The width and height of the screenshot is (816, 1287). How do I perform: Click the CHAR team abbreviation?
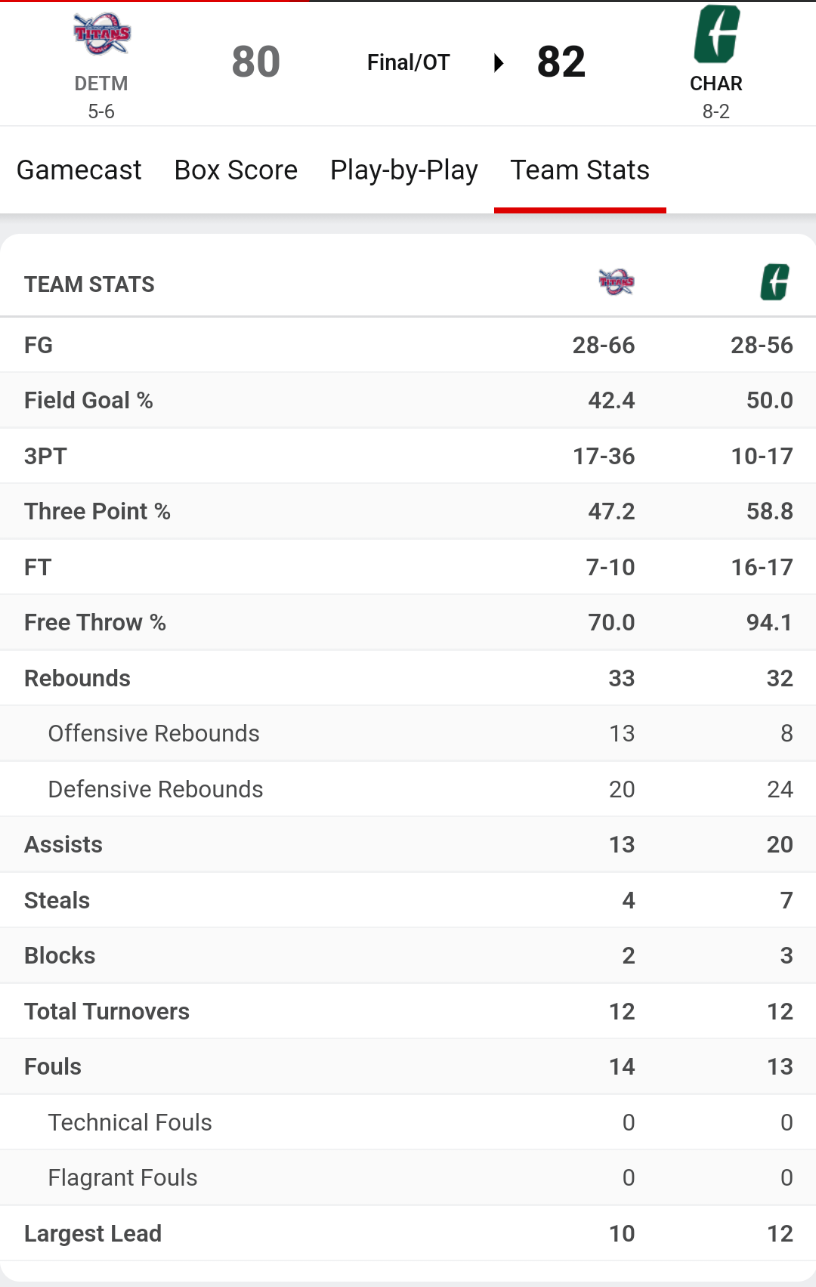pos(716,84)
